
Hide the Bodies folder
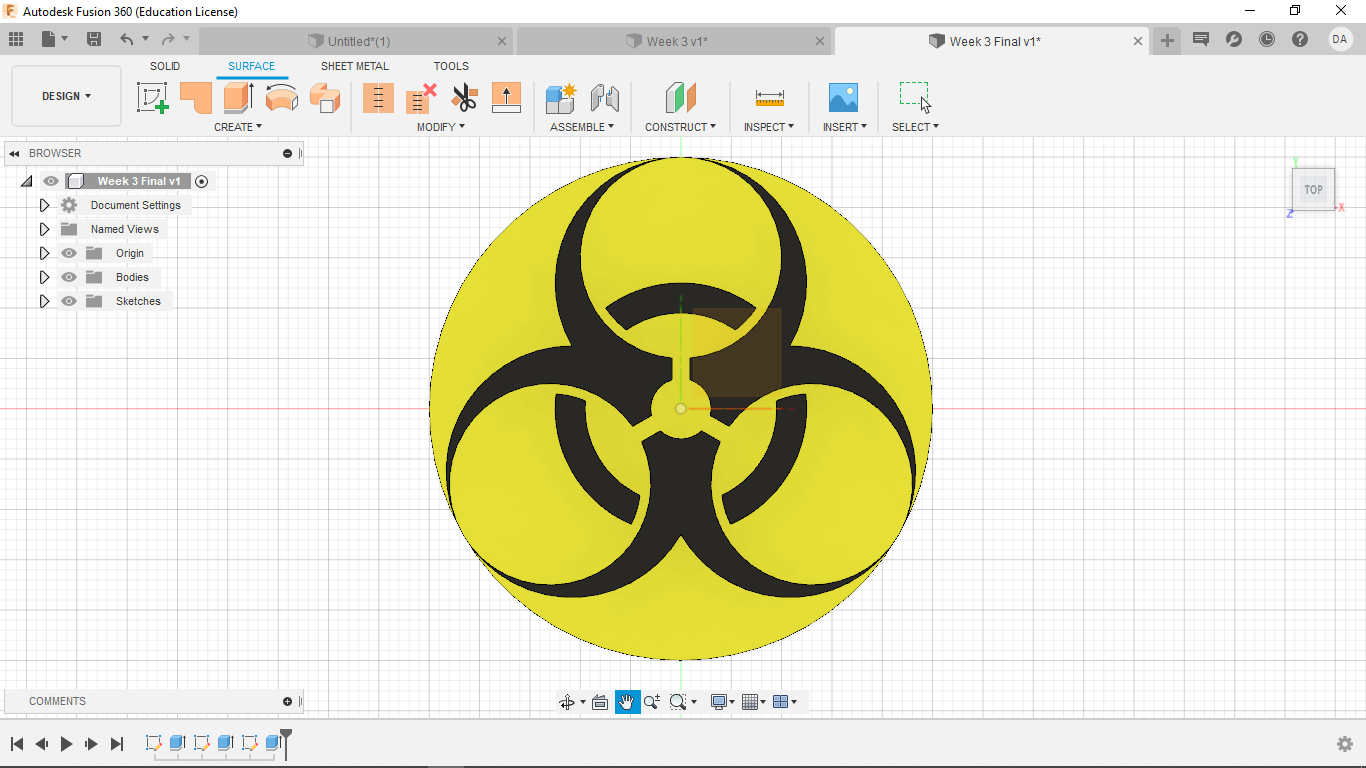(x=69, y=277)
